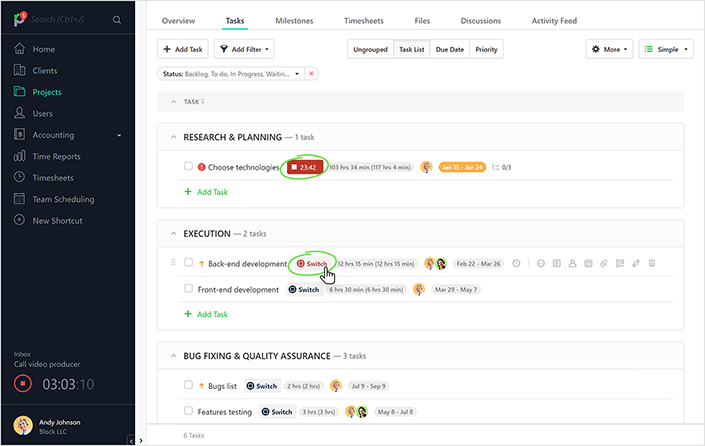Stop the running timer in sidebar
The width and height of the screenshot is (705, 446).
pos(24,384)
